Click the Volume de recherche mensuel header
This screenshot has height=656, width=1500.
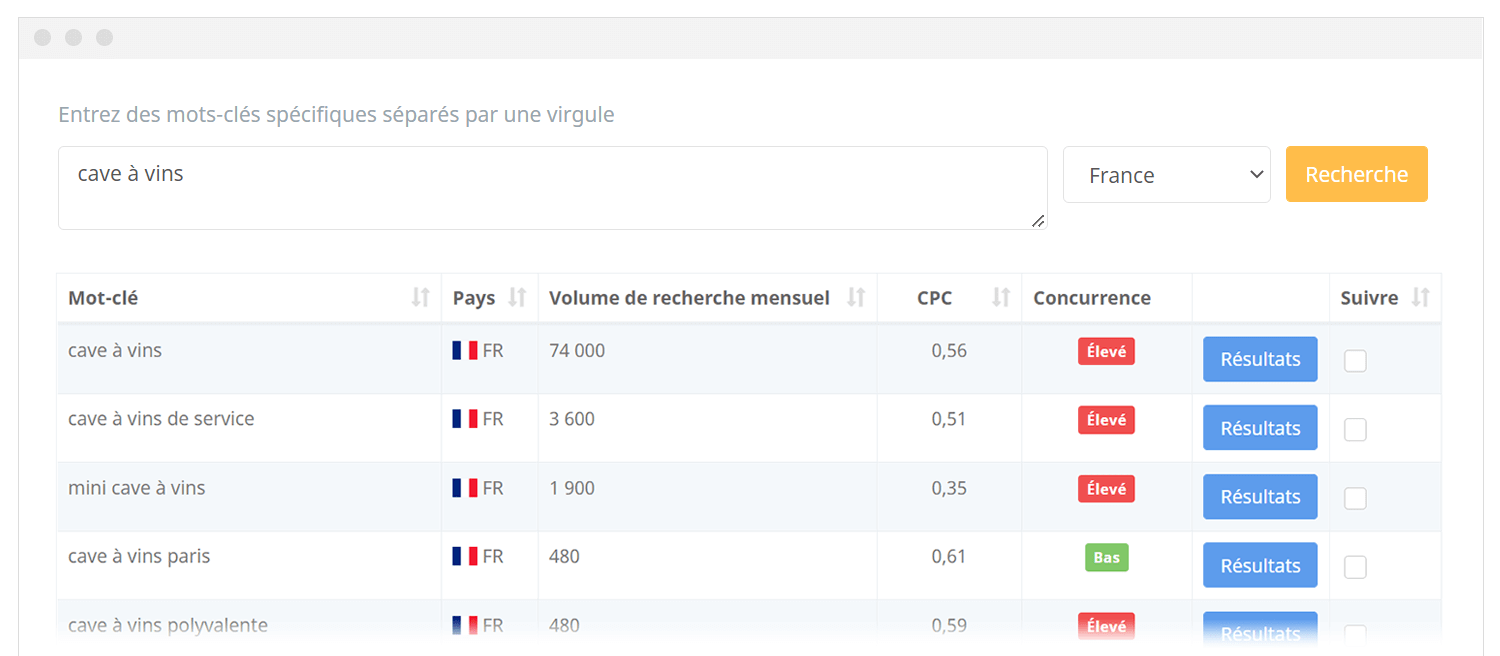(x=689, y=298)
